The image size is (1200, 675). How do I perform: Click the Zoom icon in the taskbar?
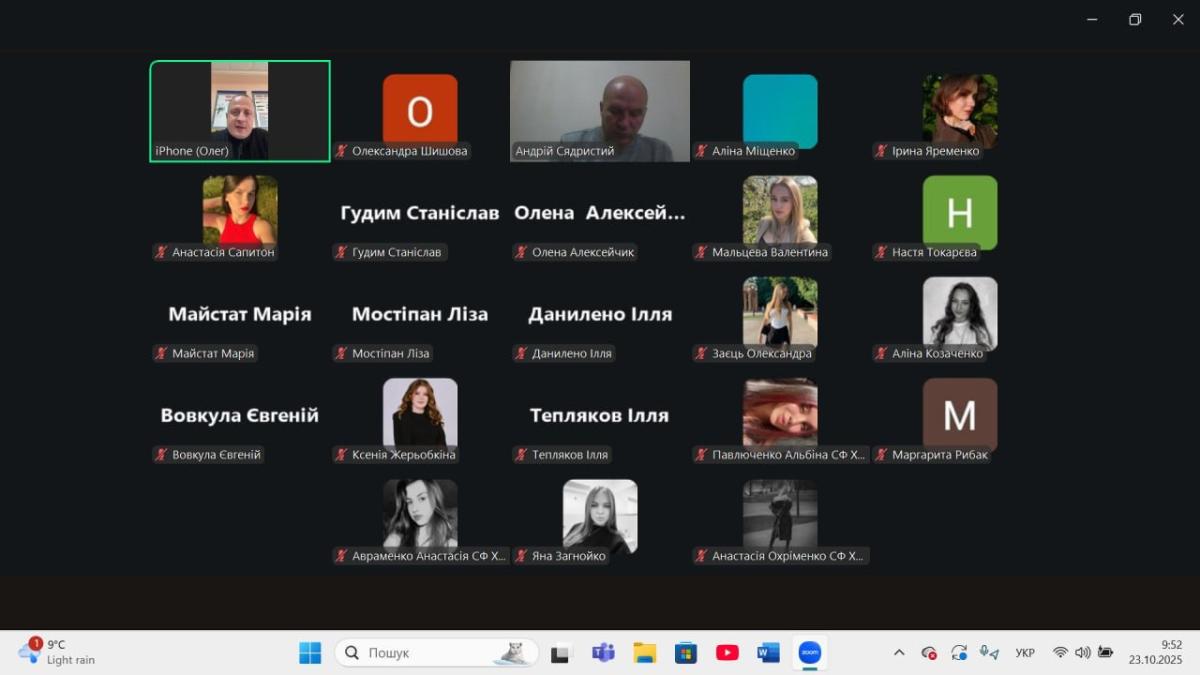[809, 653]
